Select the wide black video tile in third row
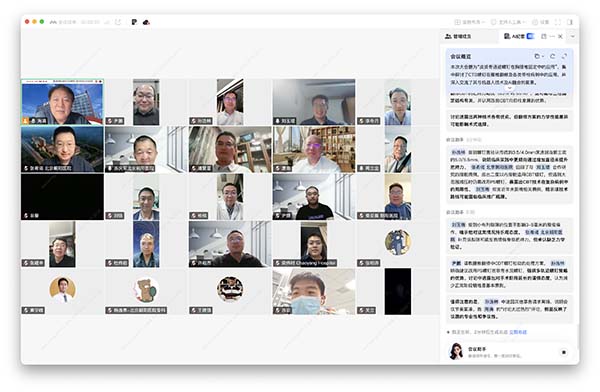 62,197
